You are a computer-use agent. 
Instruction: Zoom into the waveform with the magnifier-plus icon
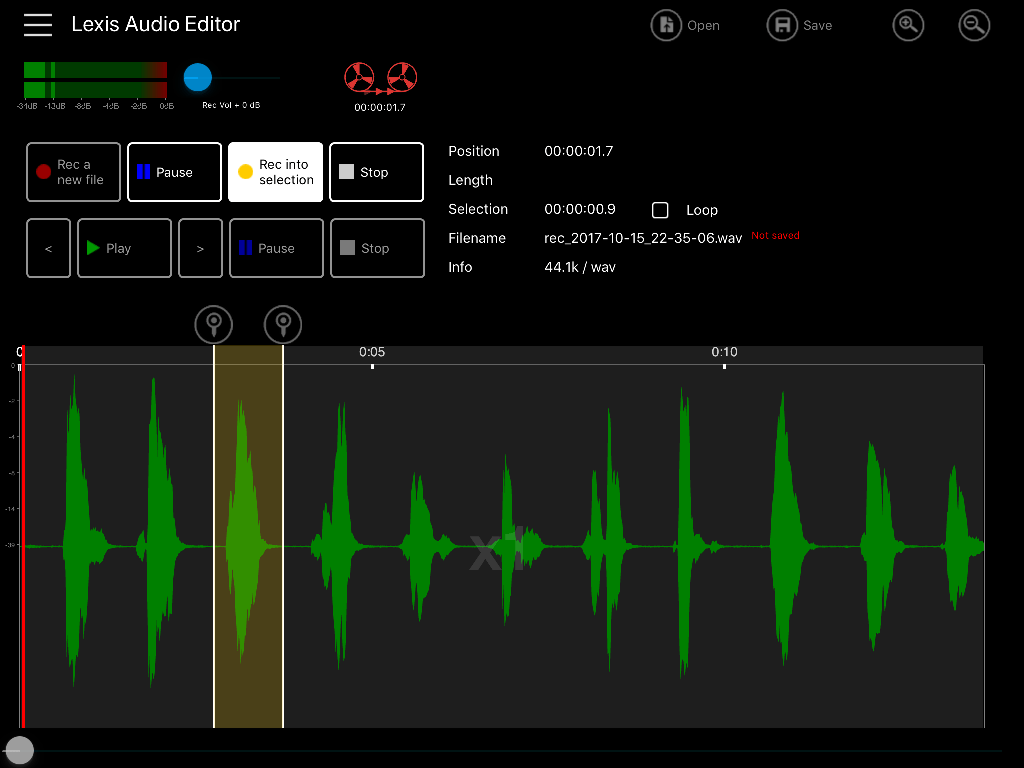908,25
